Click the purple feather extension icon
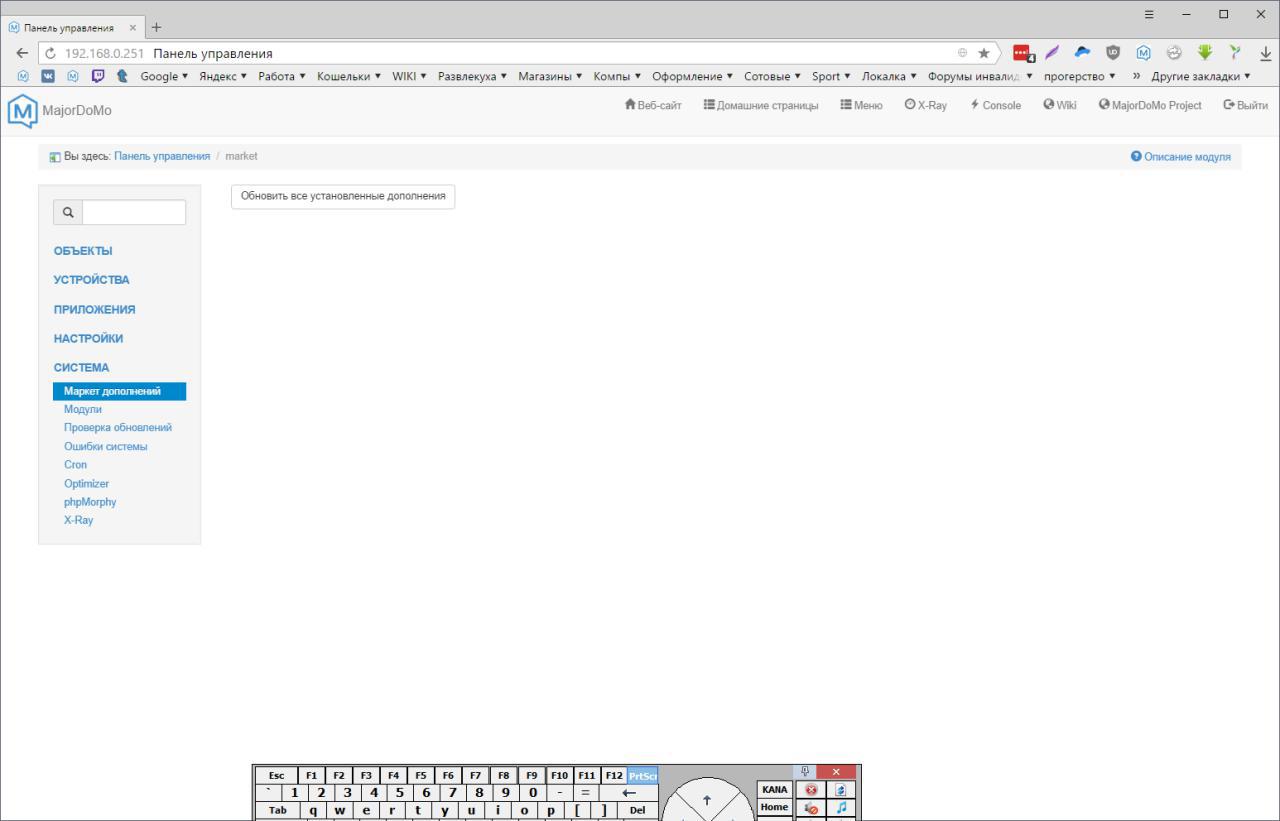1280x821 pixels. pos(1052,53)
